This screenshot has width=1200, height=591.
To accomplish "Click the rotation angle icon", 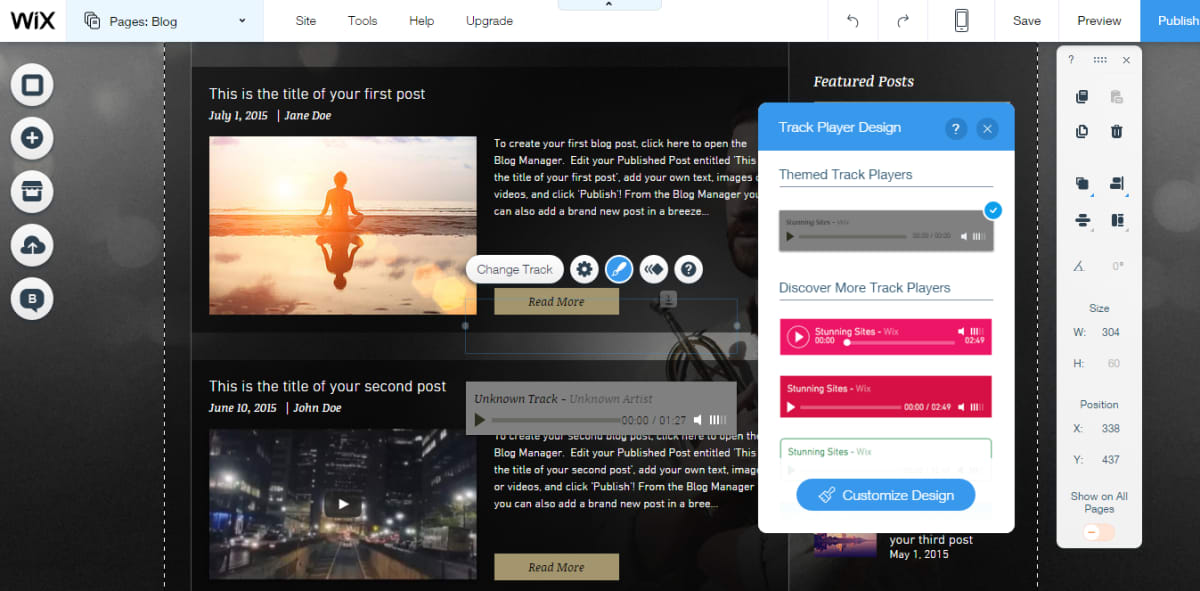I will coord(1079,266).
